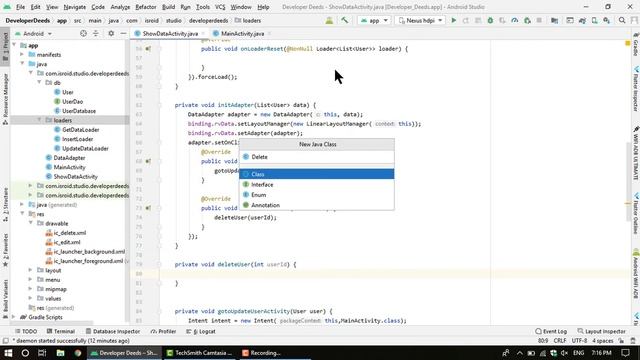Open the Refactor menu
Viewport: 640px width, 360px height.
pos(146,7)
